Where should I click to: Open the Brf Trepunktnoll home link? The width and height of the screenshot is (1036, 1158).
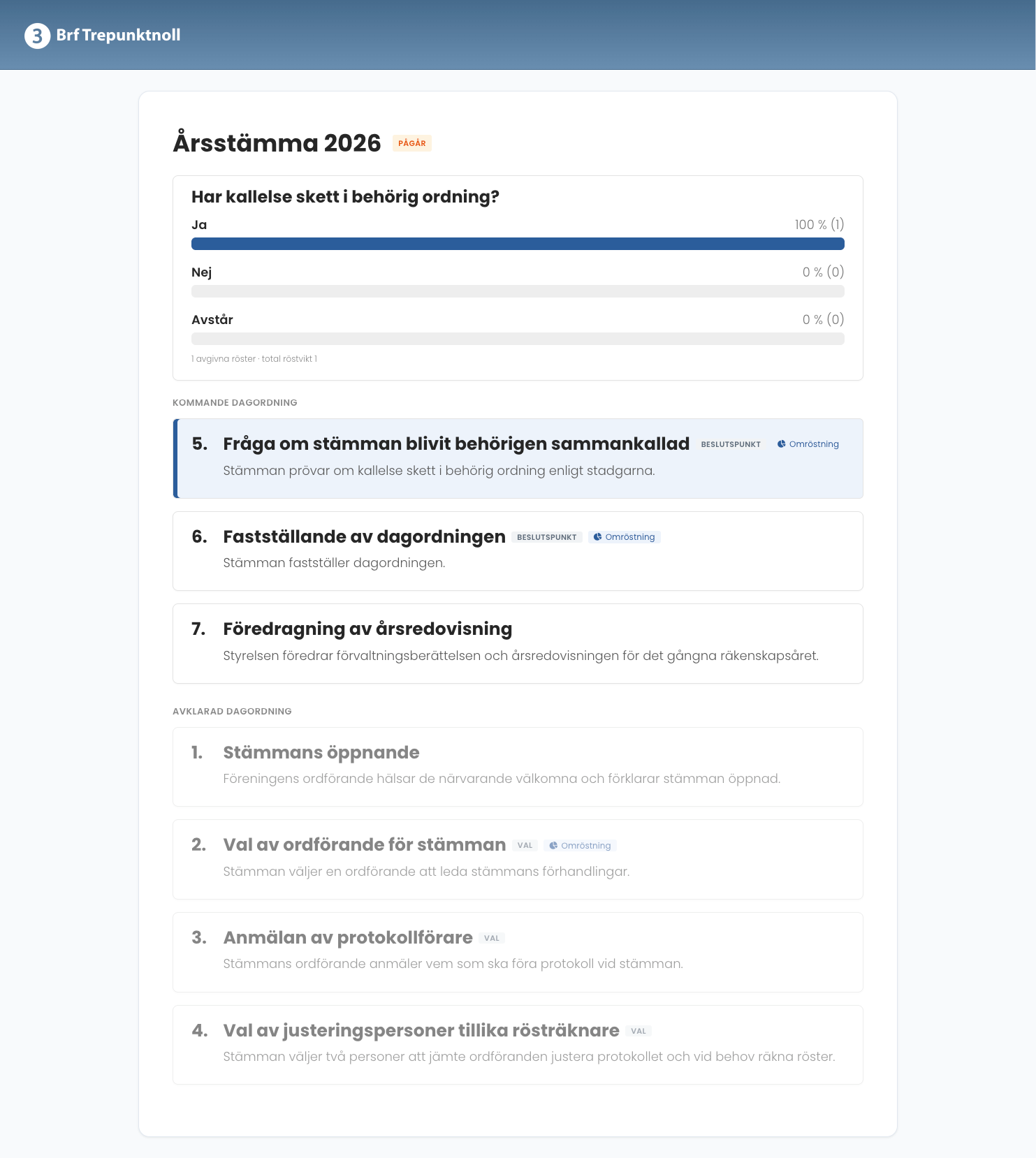coord(103,36)
